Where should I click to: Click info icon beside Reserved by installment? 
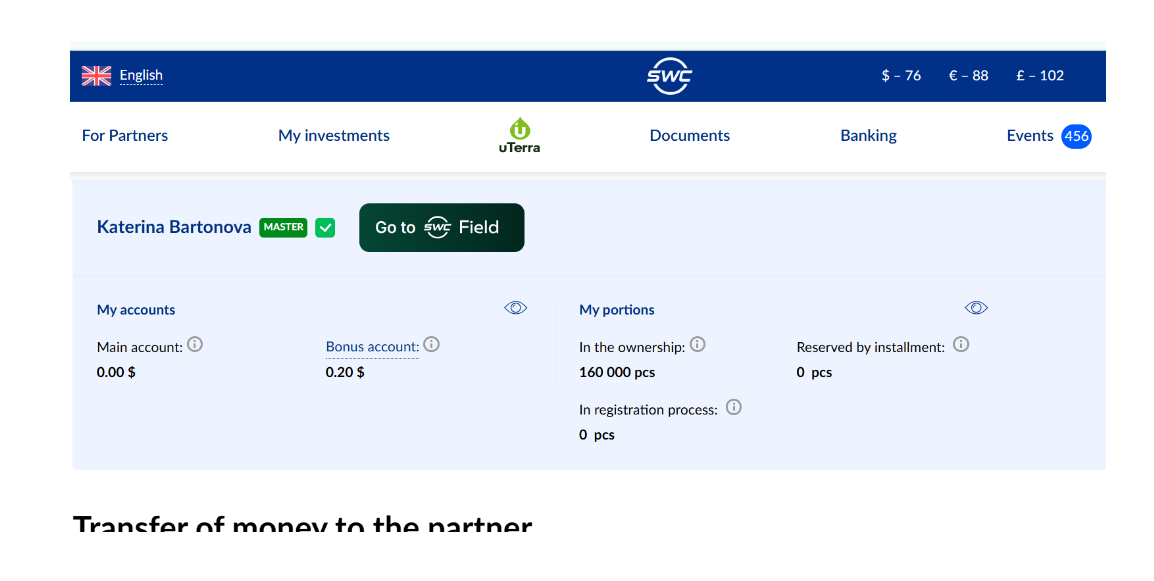961,344
